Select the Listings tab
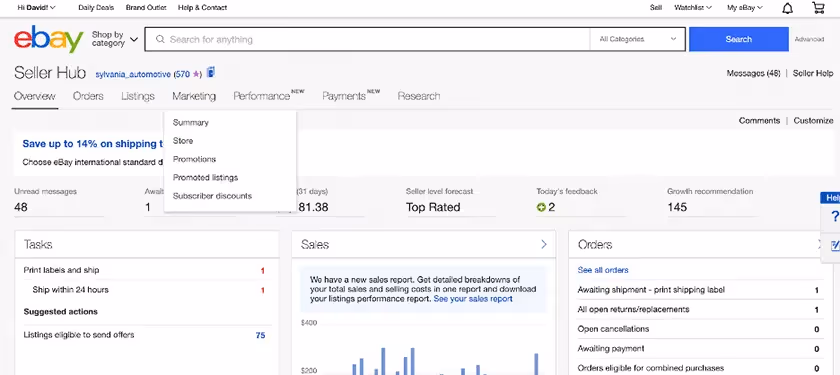 click(x=138, y=96)
